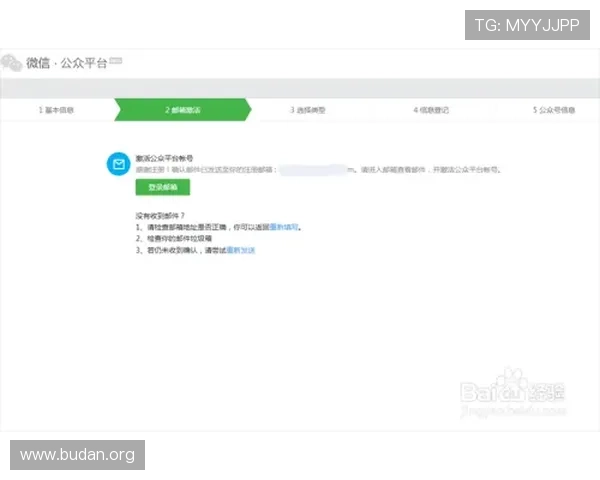Click the 没有收到邮件？ text
Screen dimensions: 600x480
[160, 216]
